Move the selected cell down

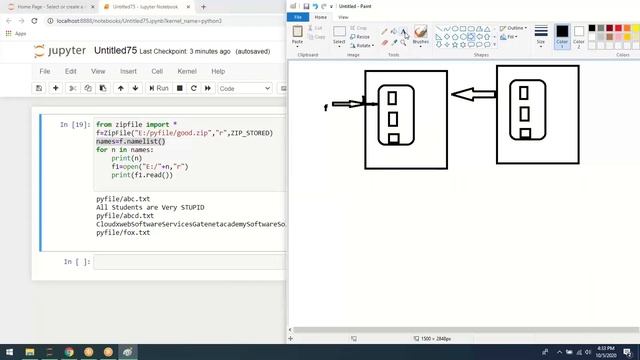(135, 88)
